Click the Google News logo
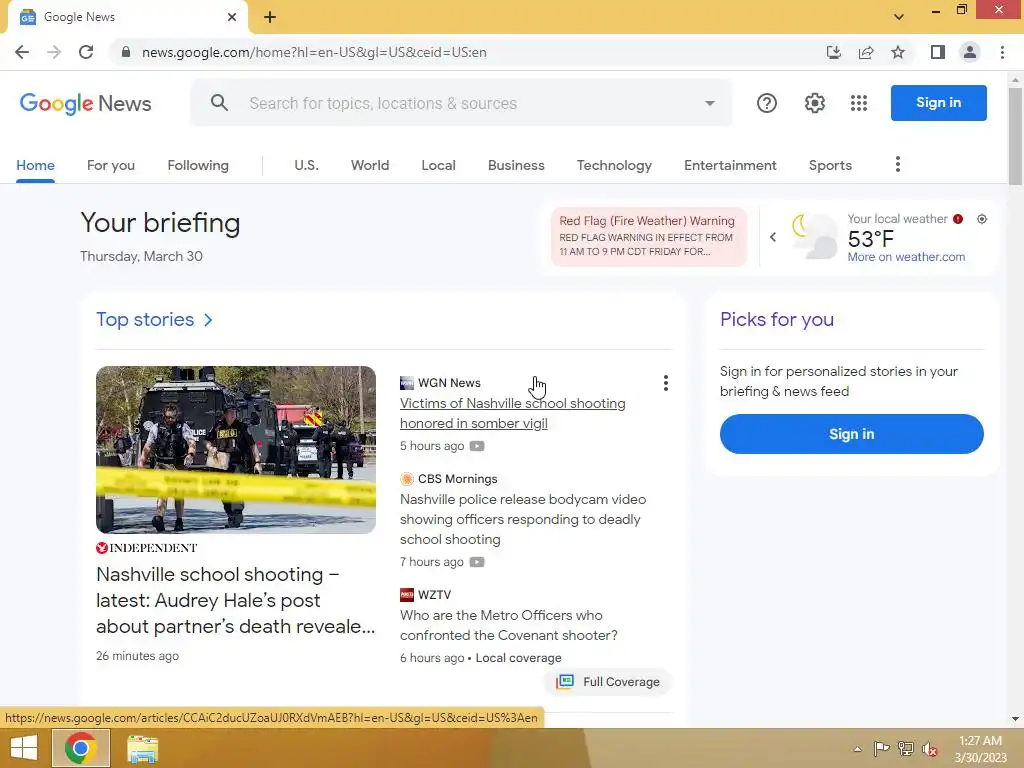The width and height of the screenshot is (1024, 768). tap(86, 103)
